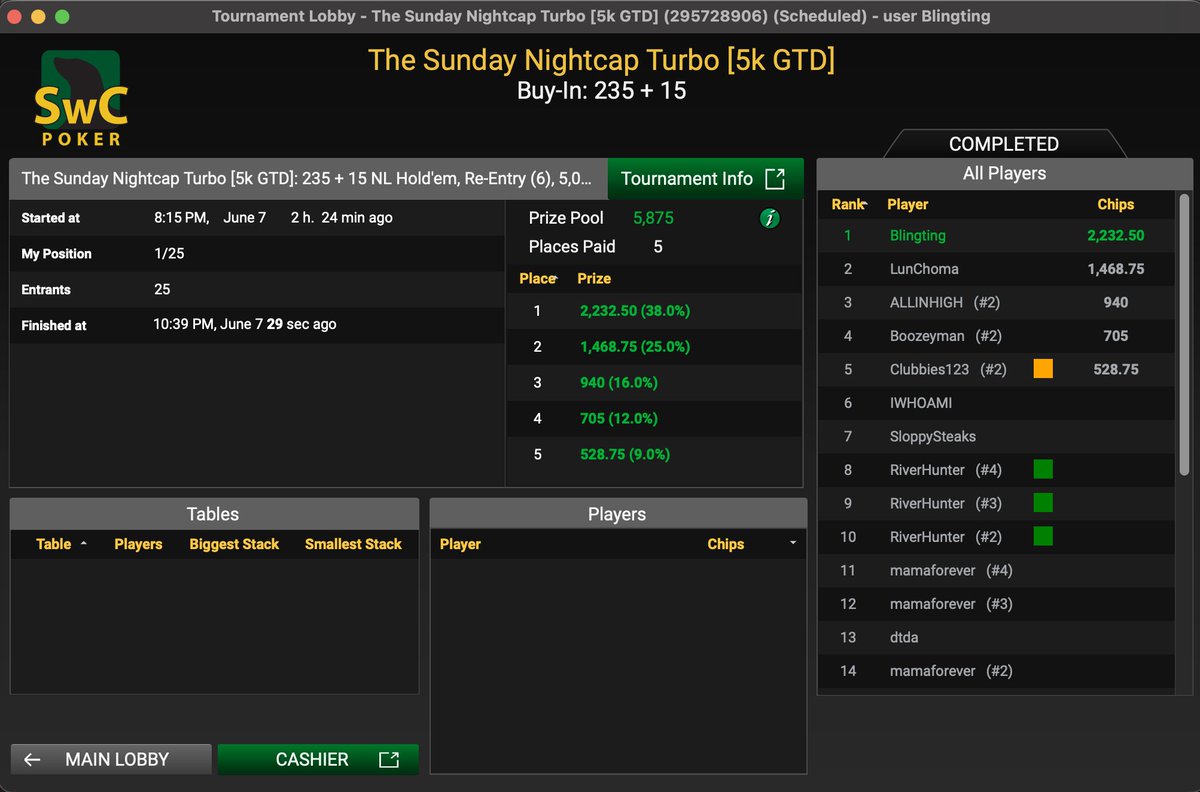This screenshot has height=792, width=1200.
Task: Click the Tables panel header
Action: (x=213, y=514)
